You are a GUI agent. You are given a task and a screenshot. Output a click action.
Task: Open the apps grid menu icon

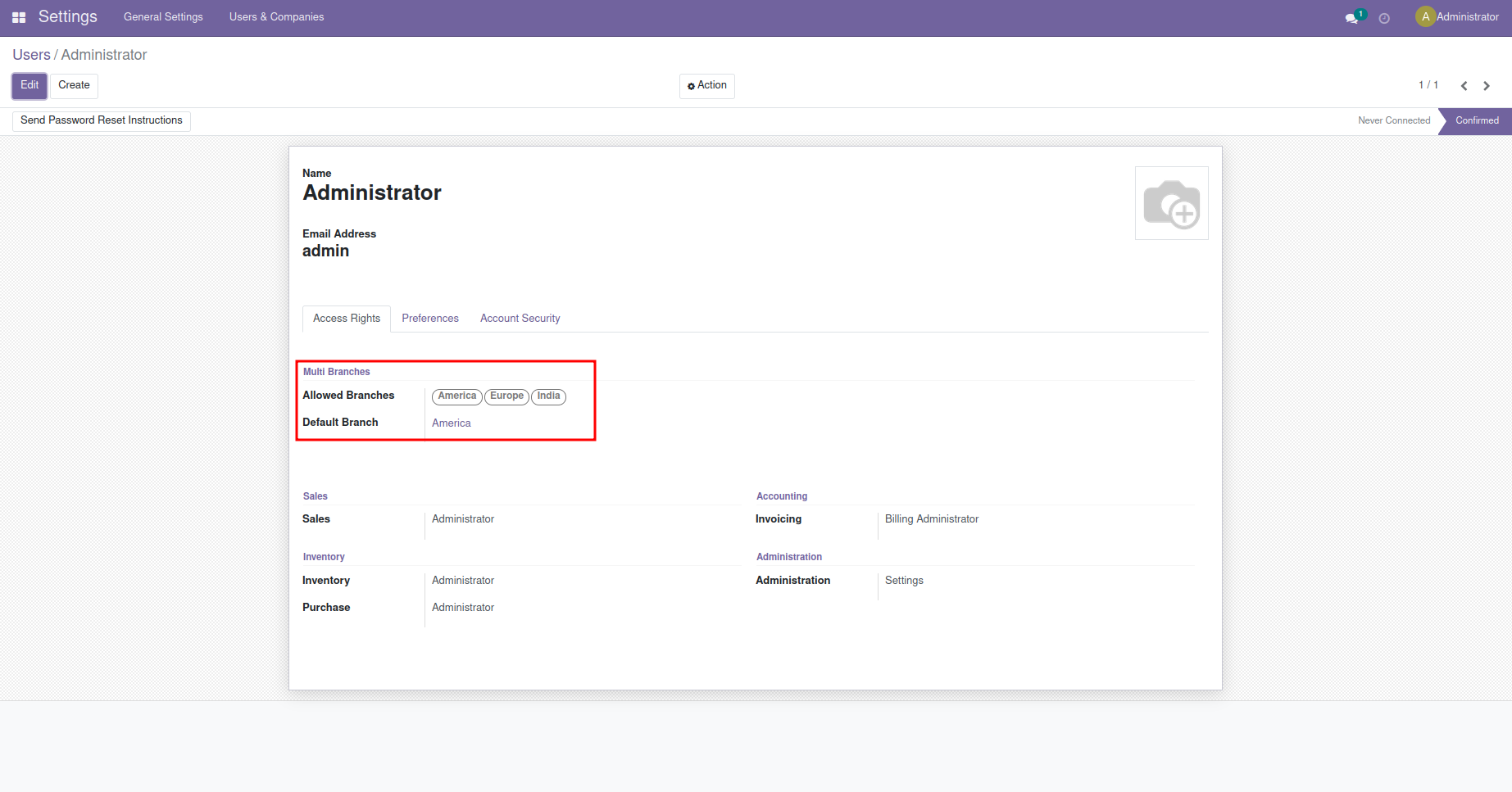coord(19,17)
